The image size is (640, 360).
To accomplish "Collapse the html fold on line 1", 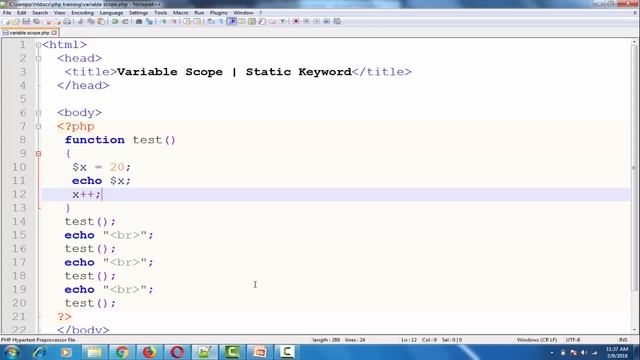I will 38,45.
